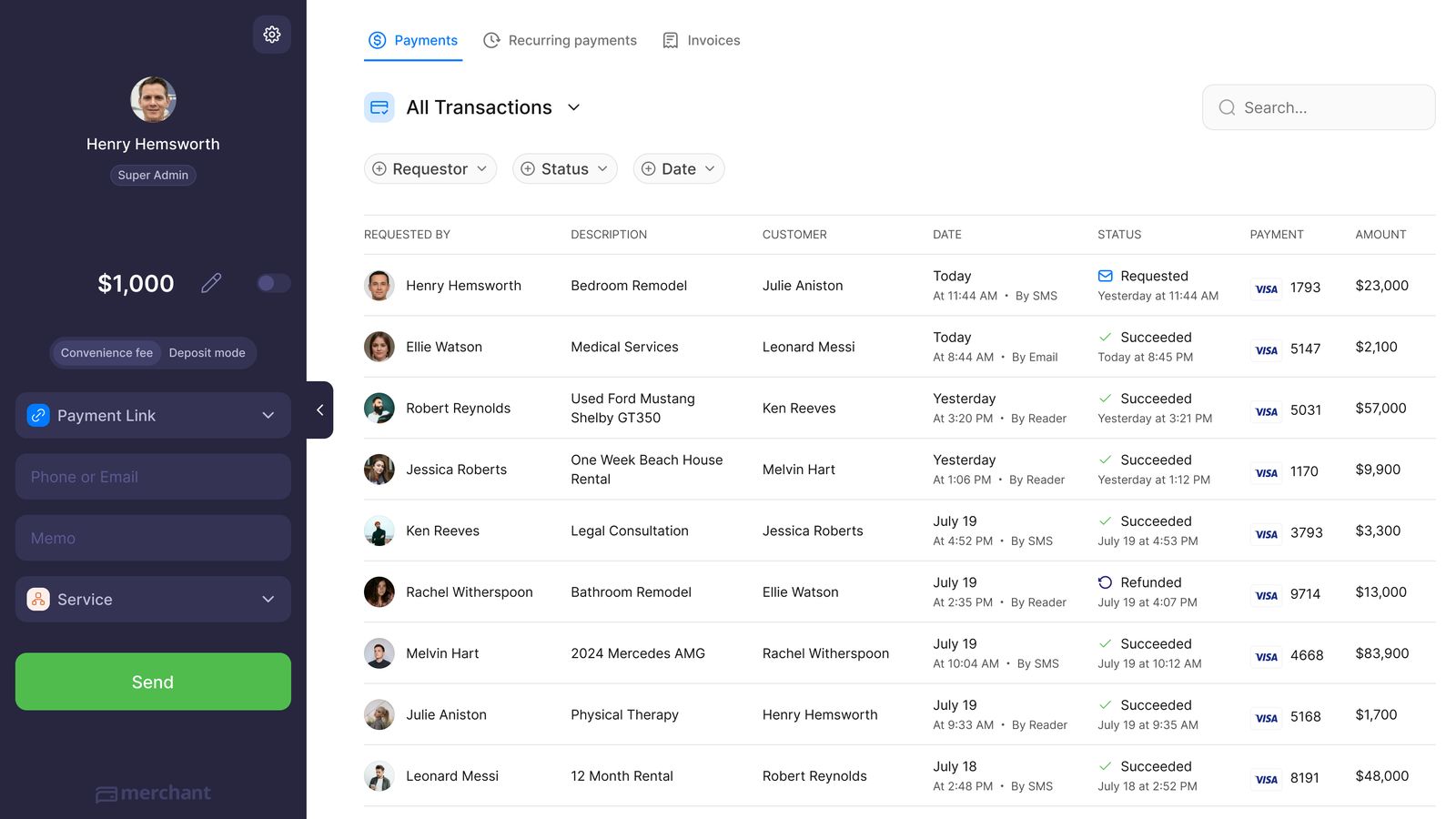Open the Recurring payments tab
The height and width of the screenshot is (819, 1456).
pos(560,40)
